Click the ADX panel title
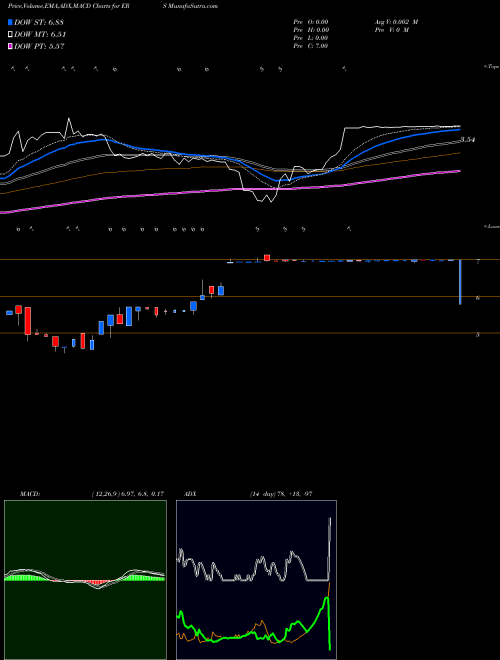Image resolution: width=500 pixels, height=660 pixels. tap(190, 494)
